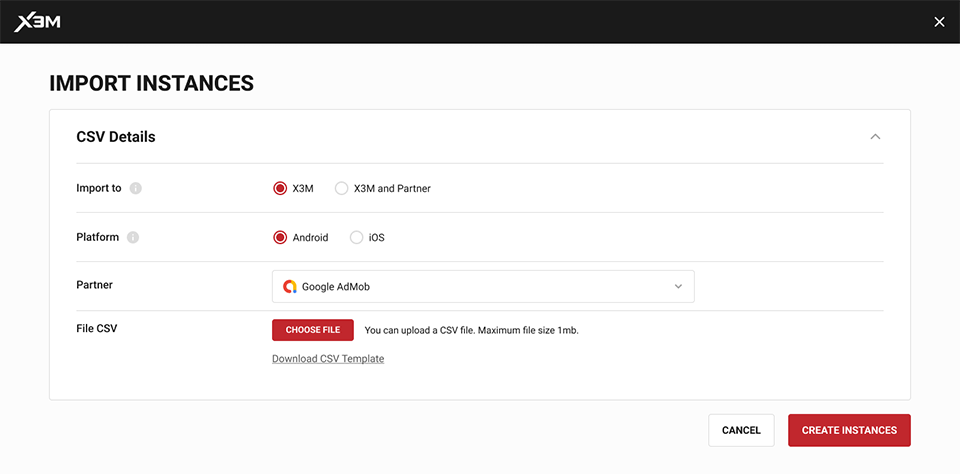The image size is (960, 474).
Task: Click the CHOOSE FILE button
Action: tap(313, 330)
